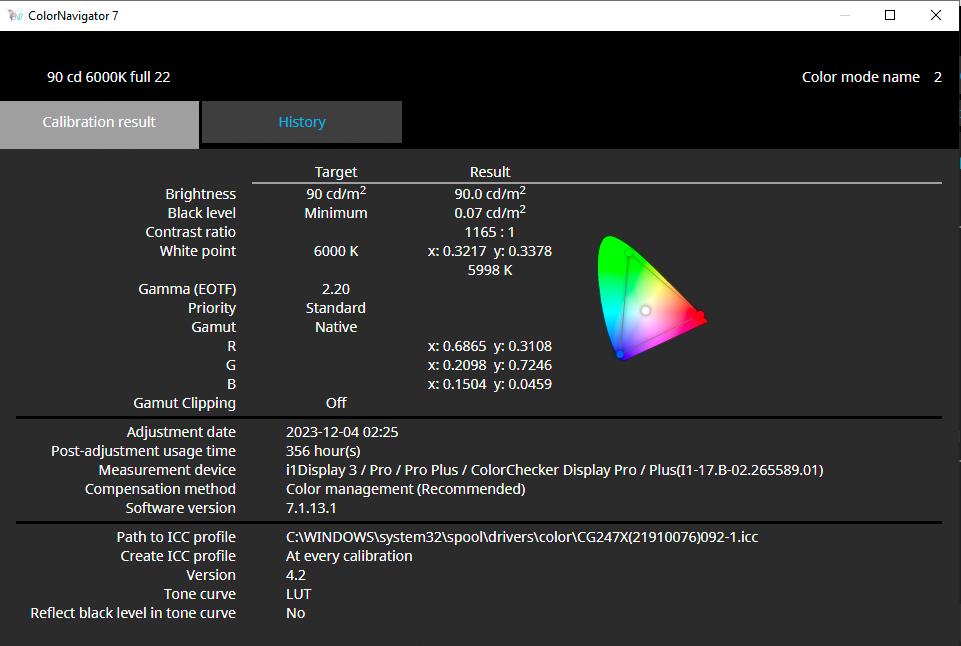
Task: Click the 'Result' column header
Action: [x=490, y=172]
